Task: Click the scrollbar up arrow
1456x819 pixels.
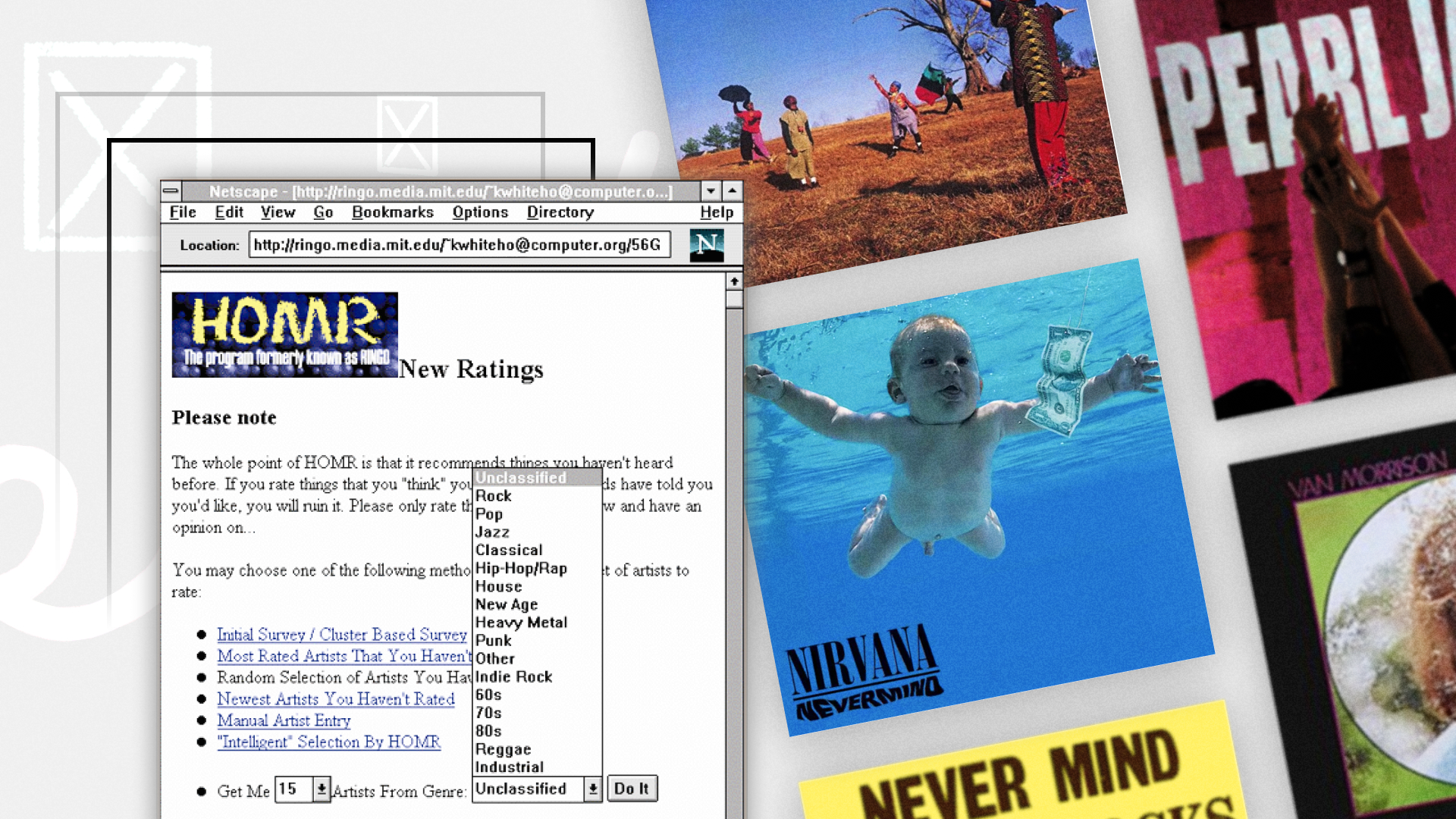Action: 734,282
